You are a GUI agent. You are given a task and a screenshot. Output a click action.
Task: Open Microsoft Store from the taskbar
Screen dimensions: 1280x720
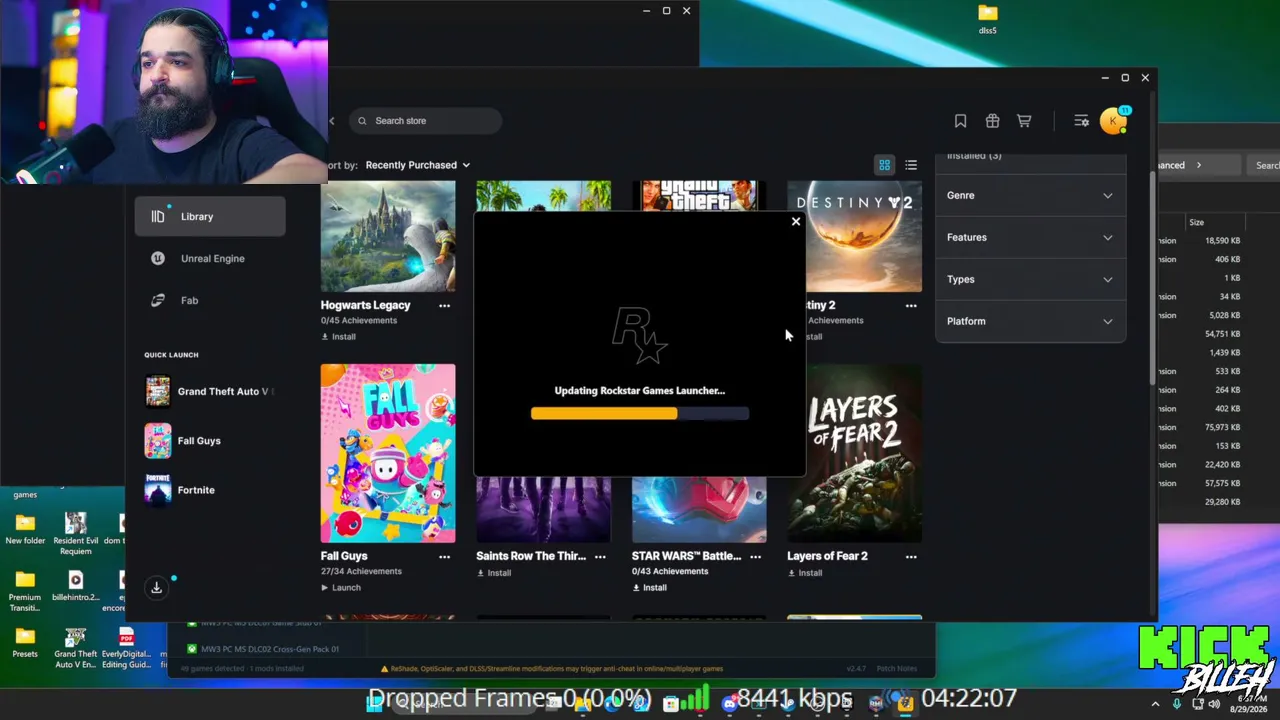[671, 703]
